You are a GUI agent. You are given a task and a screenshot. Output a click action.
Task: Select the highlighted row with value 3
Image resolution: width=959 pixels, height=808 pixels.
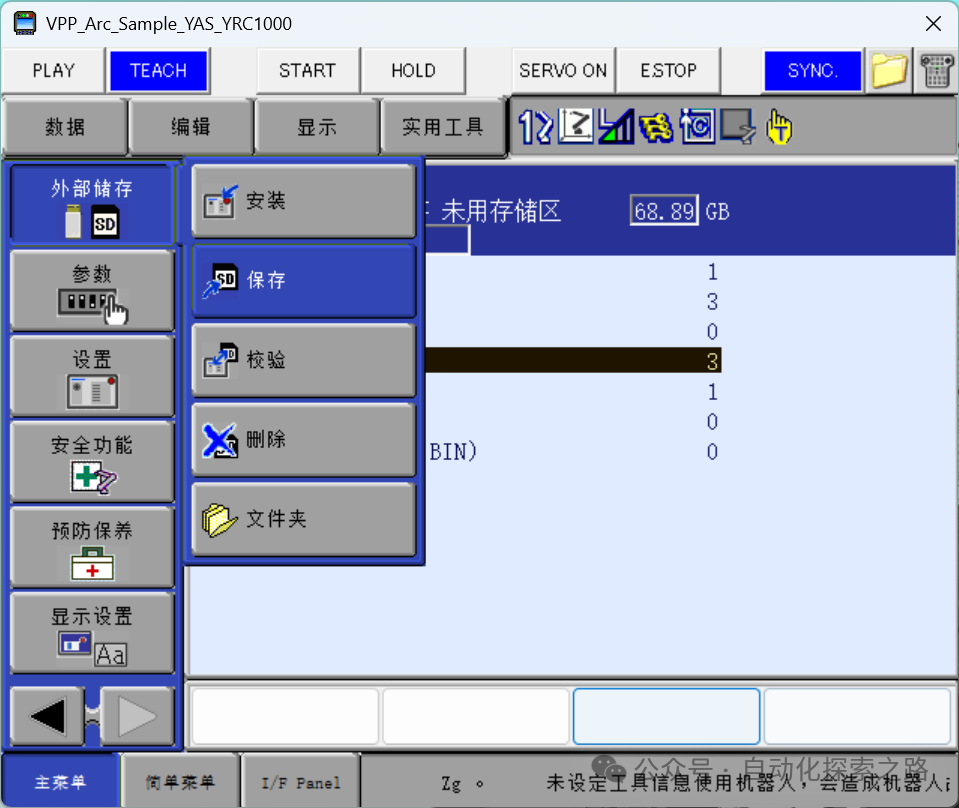574,361
